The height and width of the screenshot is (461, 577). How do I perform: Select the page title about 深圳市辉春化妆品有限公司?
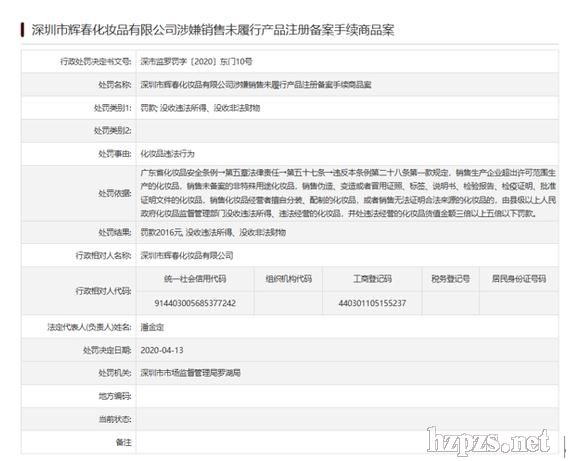213,29
